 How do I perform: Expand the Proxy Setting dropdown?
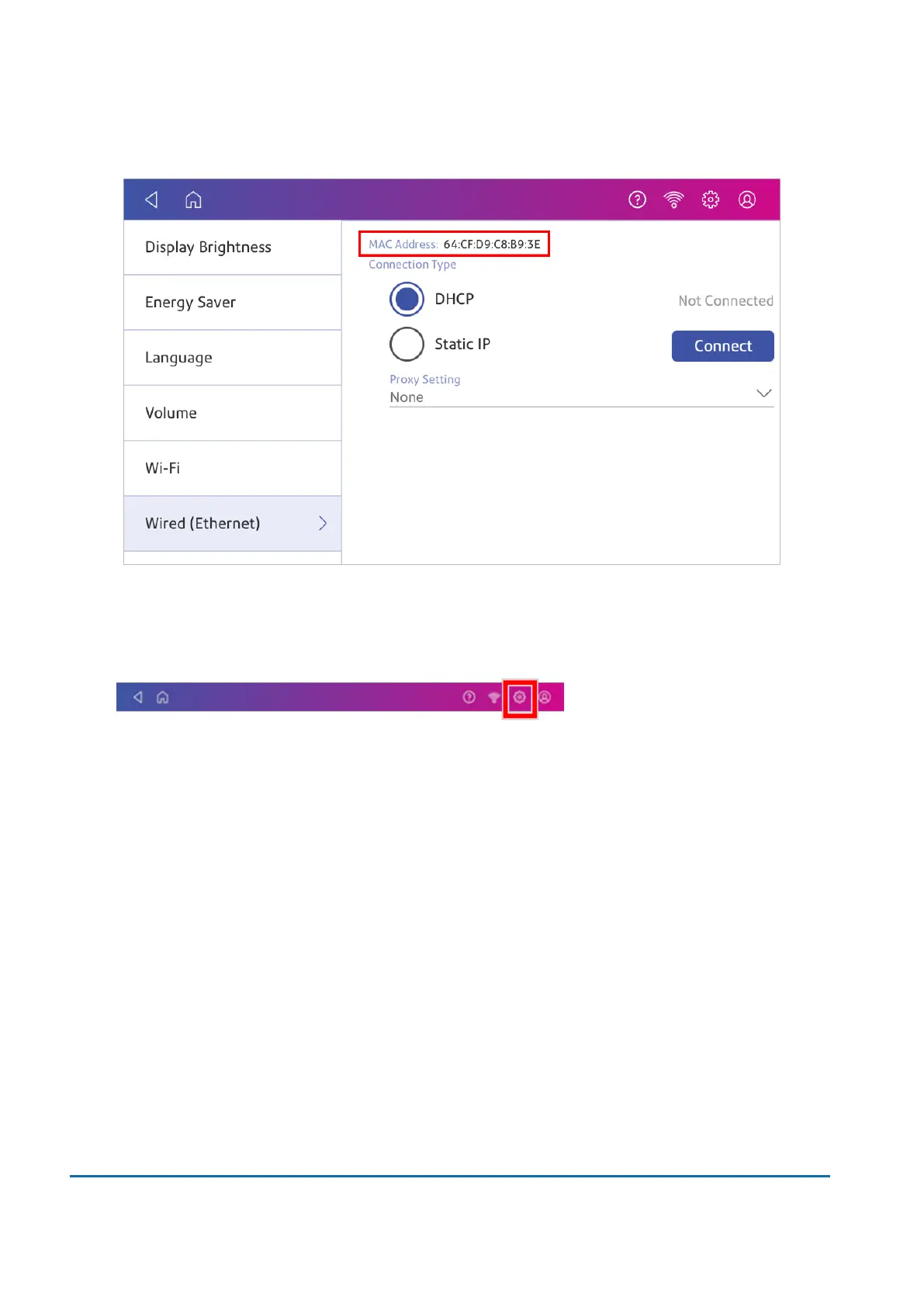pos(763,393)
